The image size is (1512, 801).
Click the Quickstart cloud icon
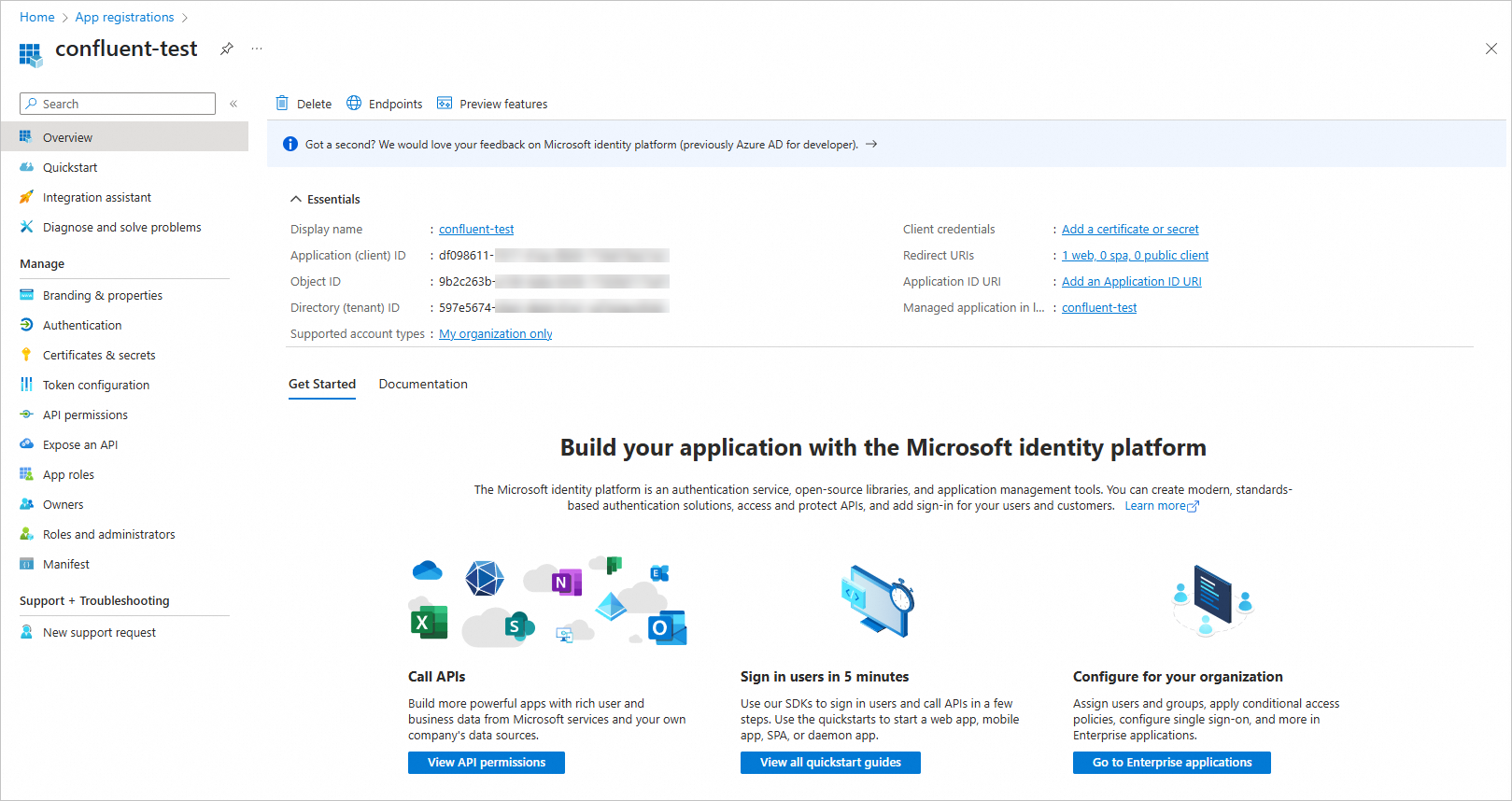pos(26,167)
